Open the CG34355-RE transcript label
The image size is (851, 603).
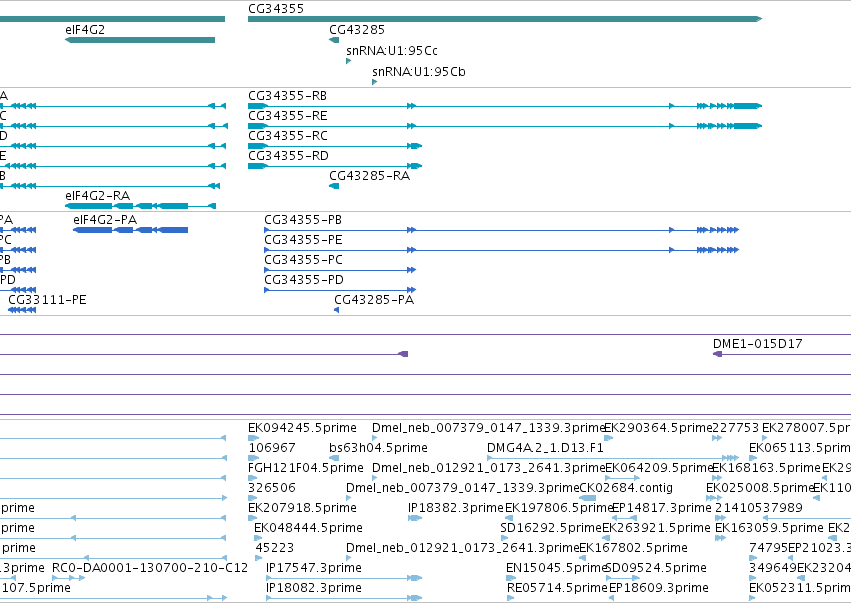(288, 116)
